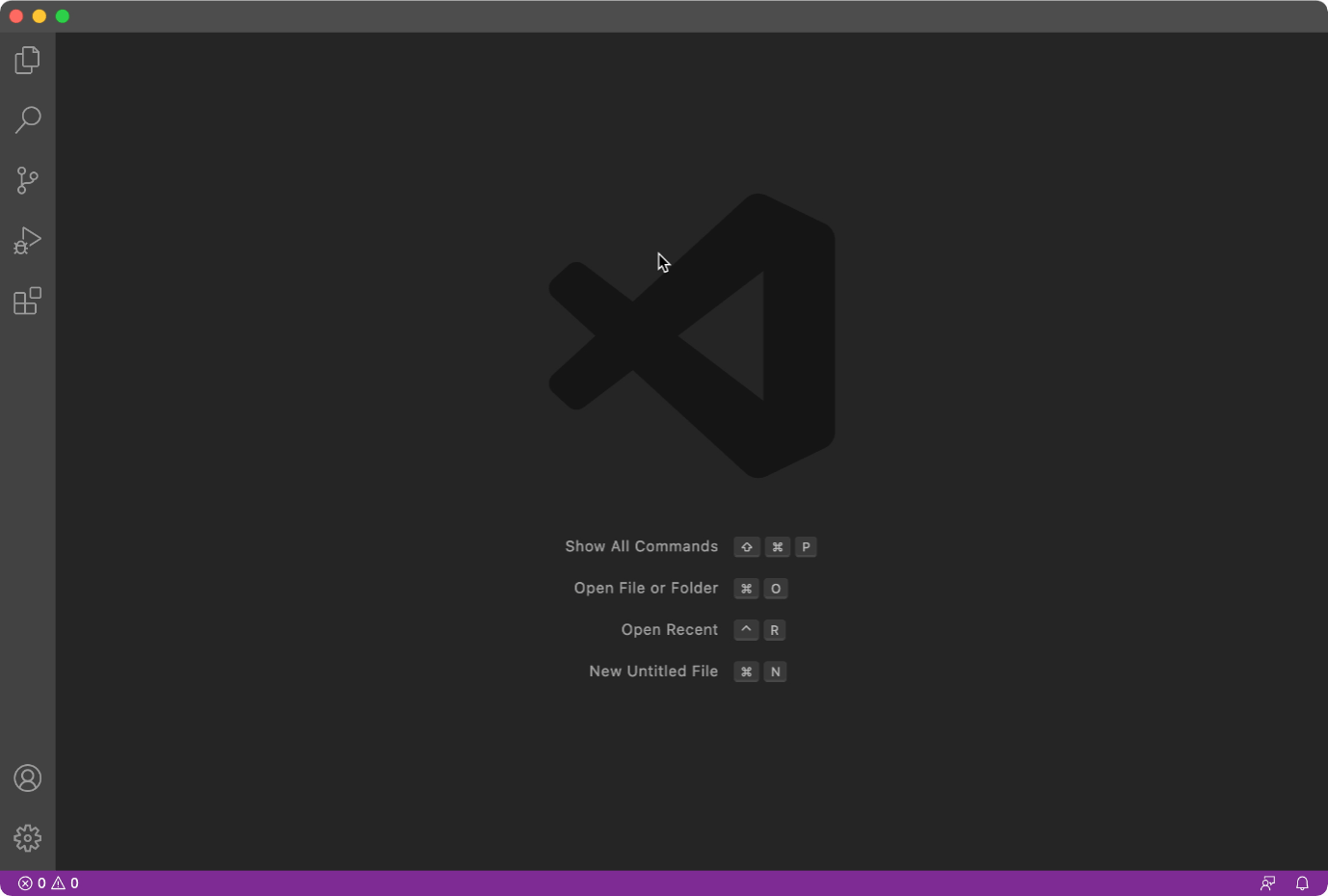The height and width of the screenshot is (896, 1328).
Task: Open notifications bell in status bar
Action: [1302, 883]
